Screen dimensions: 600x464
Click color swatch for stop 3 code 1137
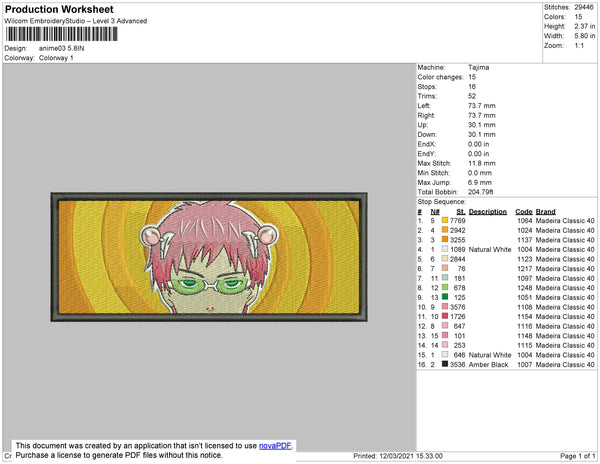pos(445,239)
